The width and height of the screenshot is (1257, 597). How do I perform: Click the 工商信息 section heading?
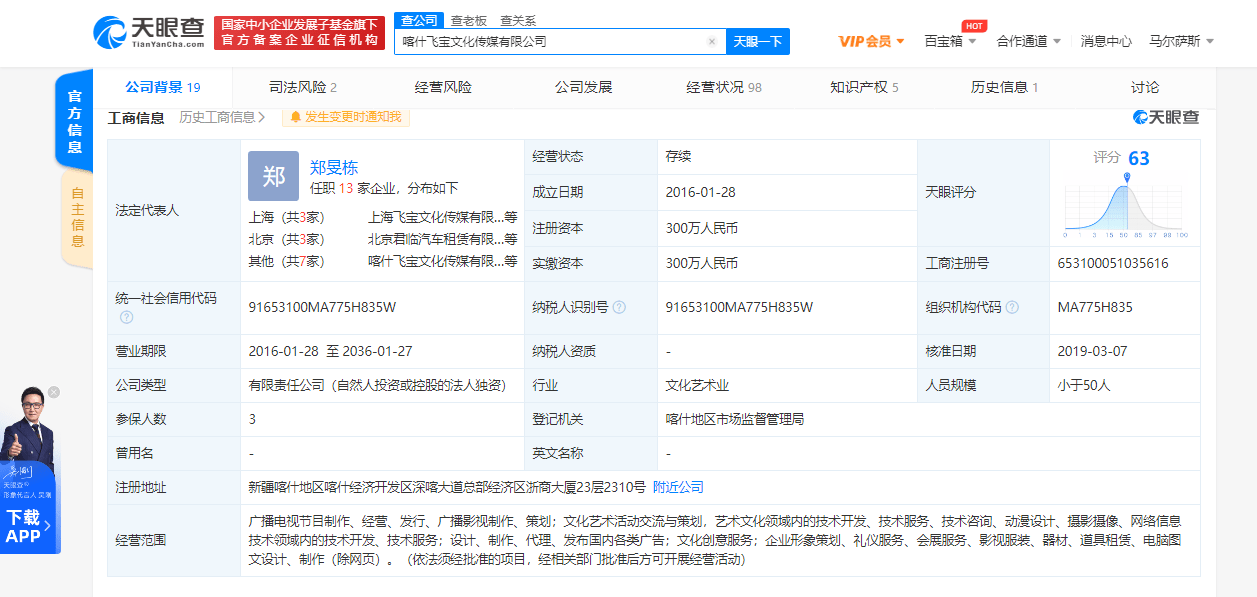(x=136, y=117)
